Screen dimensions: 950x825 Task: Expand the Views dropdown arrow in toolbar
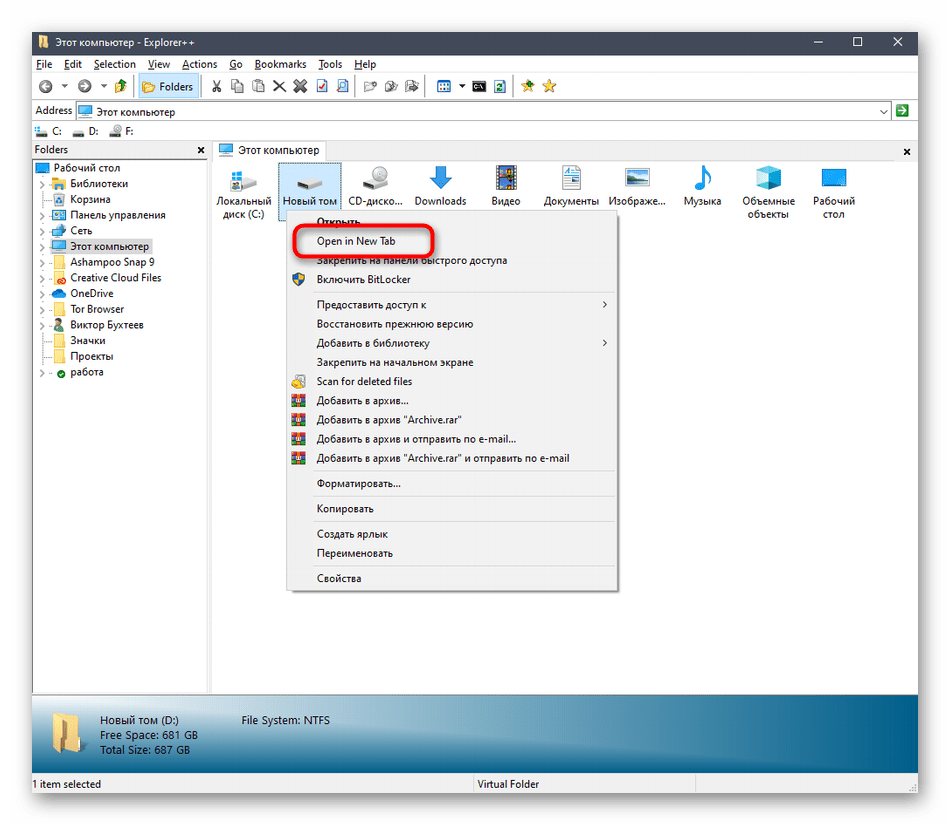462,87
